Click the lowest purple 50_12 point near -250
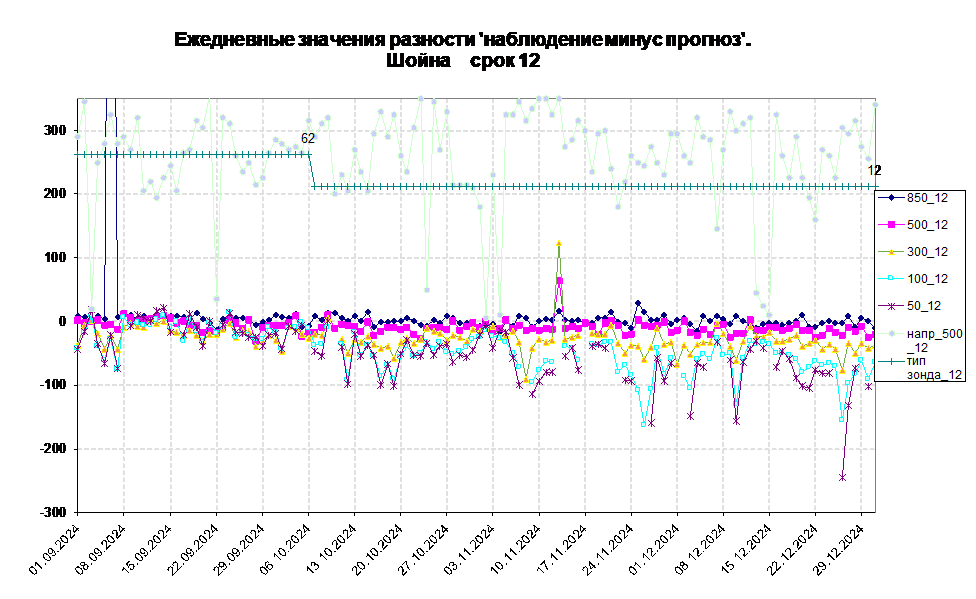Image resolution: width=976 pixels, height=599 pixels. 842,477
